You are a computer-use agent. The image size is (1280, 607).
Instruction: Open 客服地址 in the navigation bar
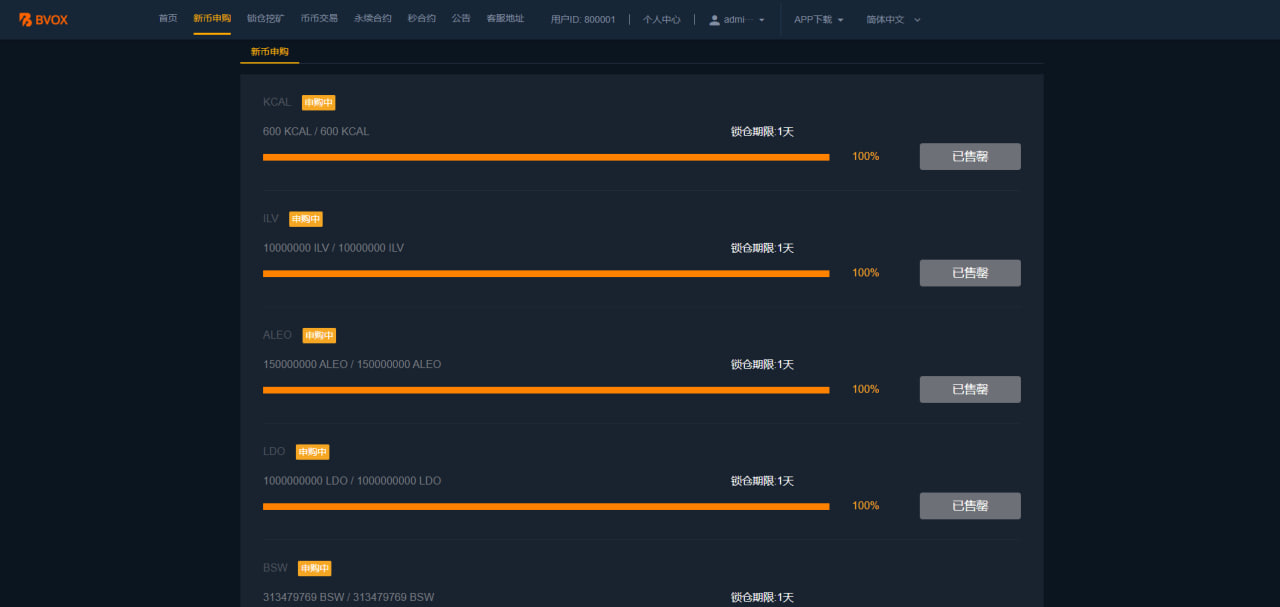pos(505,19)
